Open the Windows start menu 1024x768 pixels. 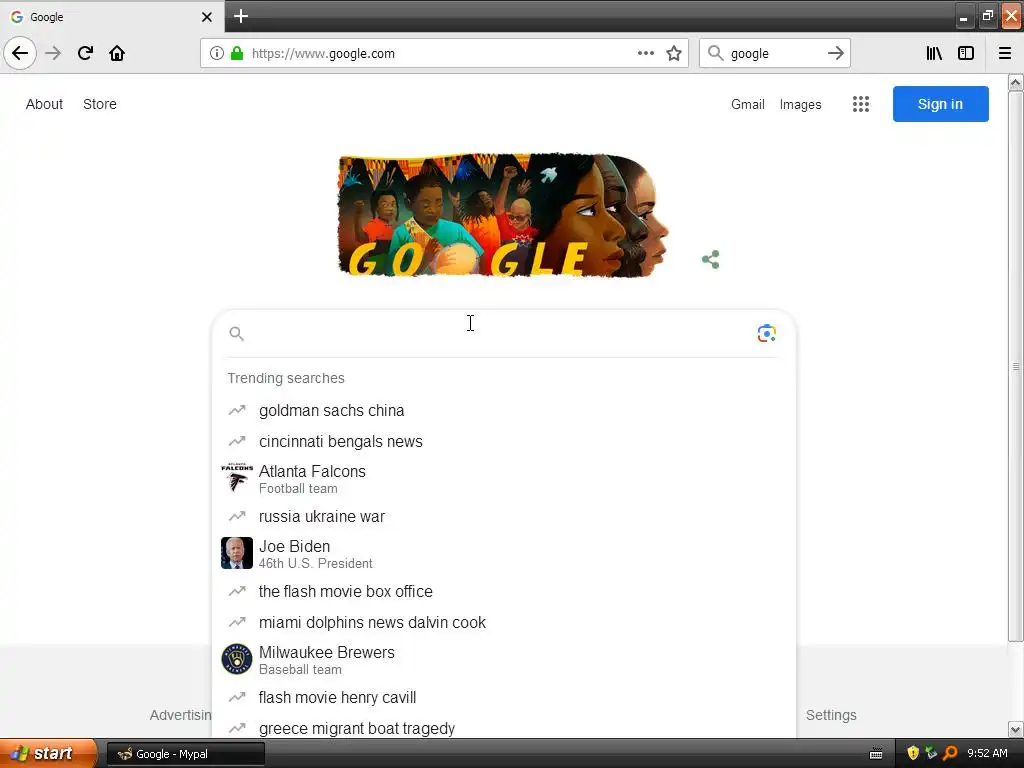pyautogui.click(x=48, y=754)
